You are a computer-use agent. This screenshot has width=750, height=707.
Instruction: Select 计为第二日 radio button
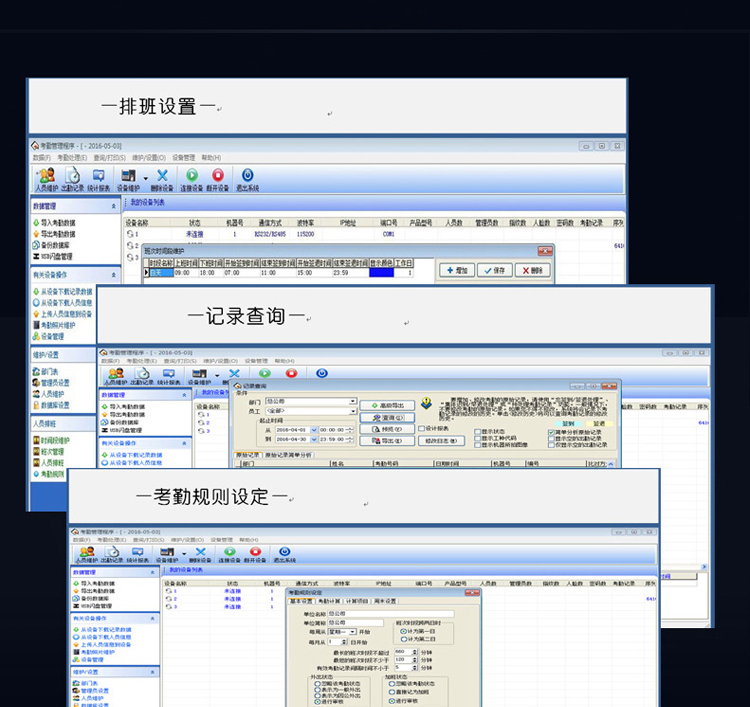click(x=403, y=639)
